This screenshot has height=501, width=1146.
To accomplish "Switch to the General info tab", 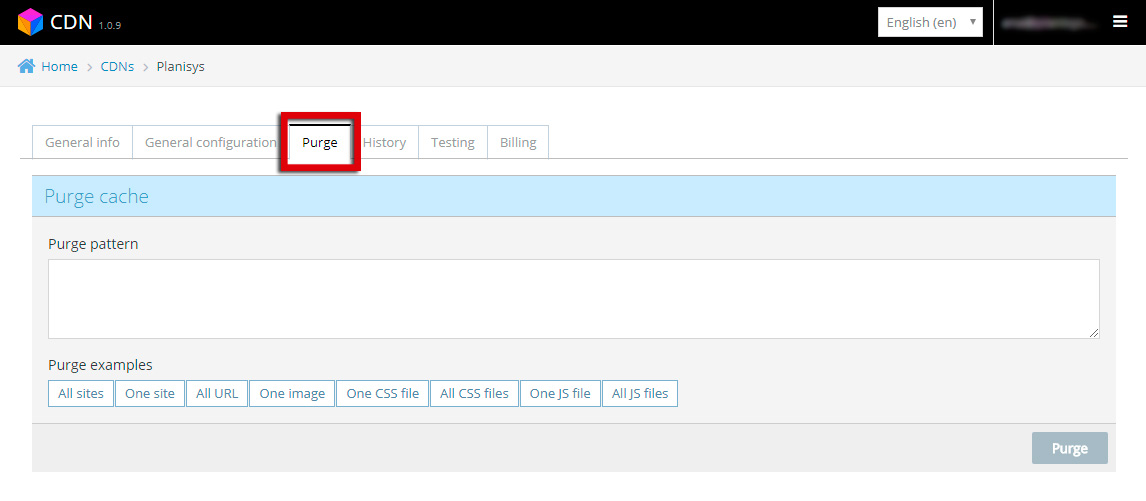I will (83, 143).
